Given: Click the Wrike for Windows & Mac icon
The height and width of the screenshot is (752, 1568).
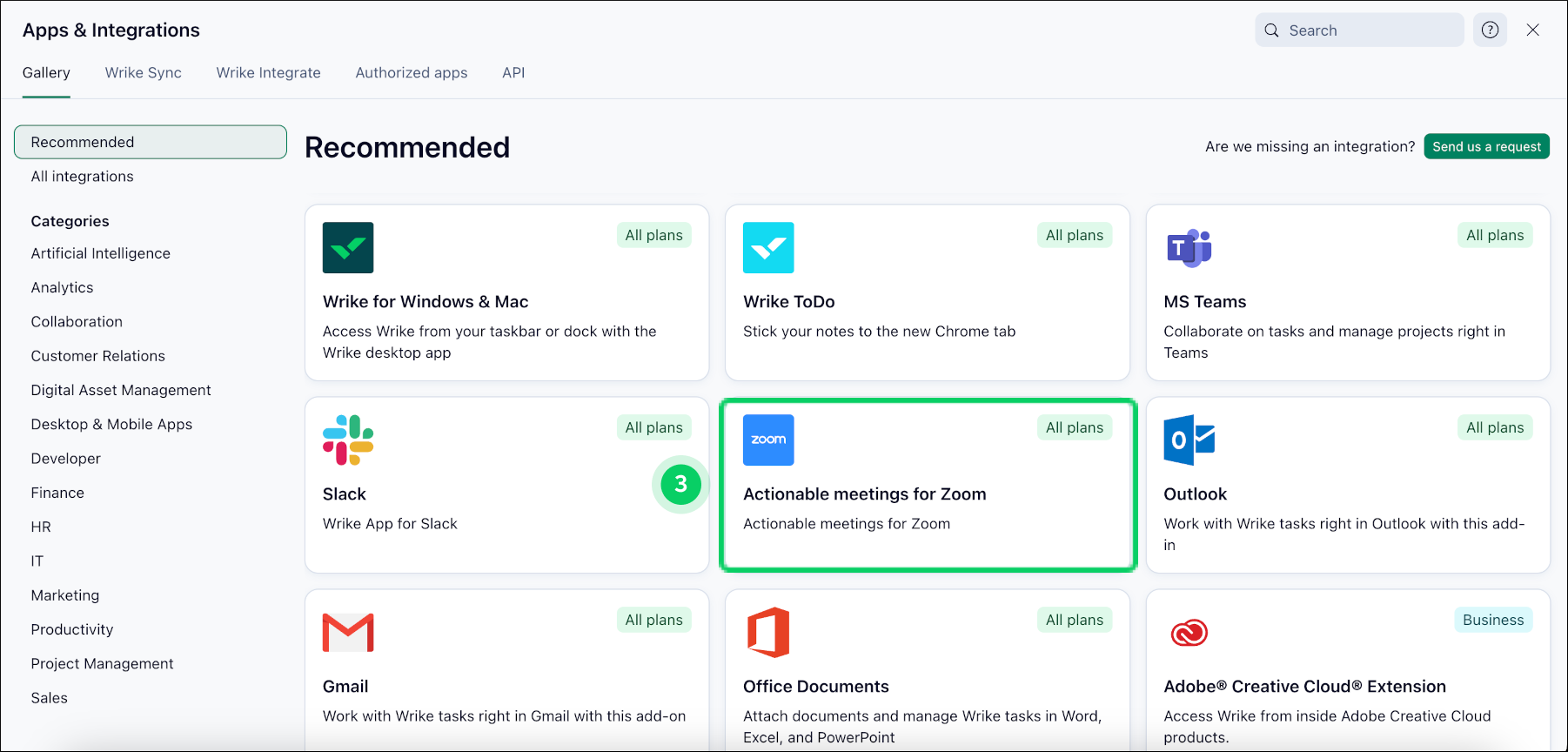Looking at the screenshot, I should click(x=348, y=248).
